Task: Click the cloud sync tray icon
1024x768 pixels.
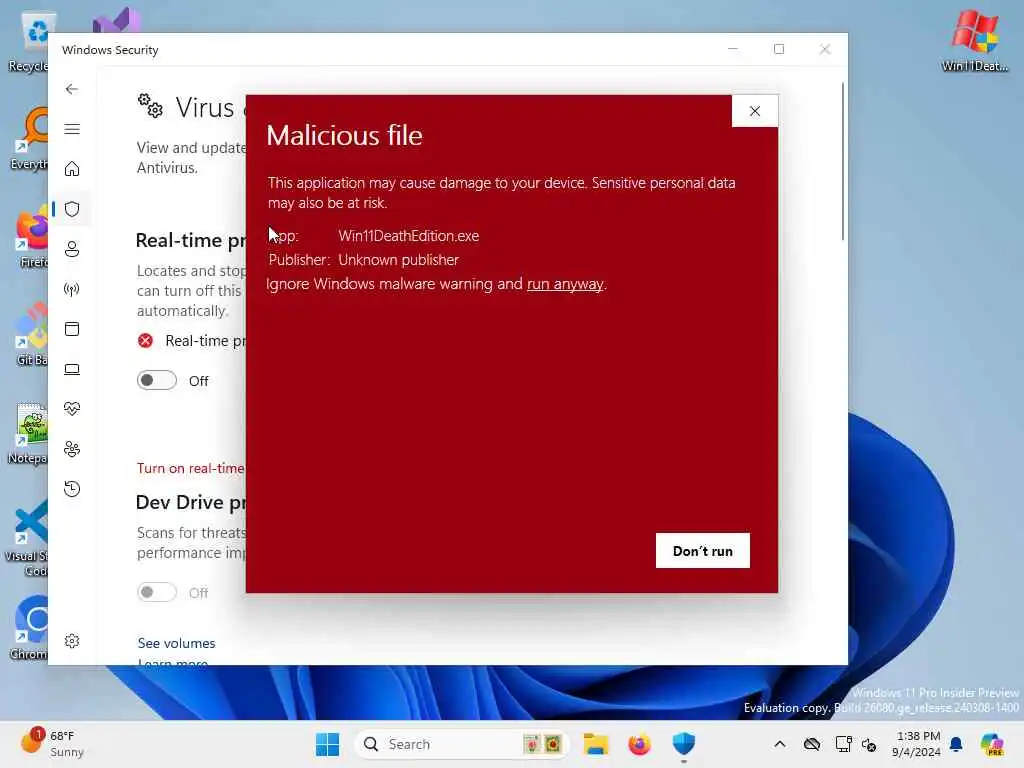Action: coord(812,744)
